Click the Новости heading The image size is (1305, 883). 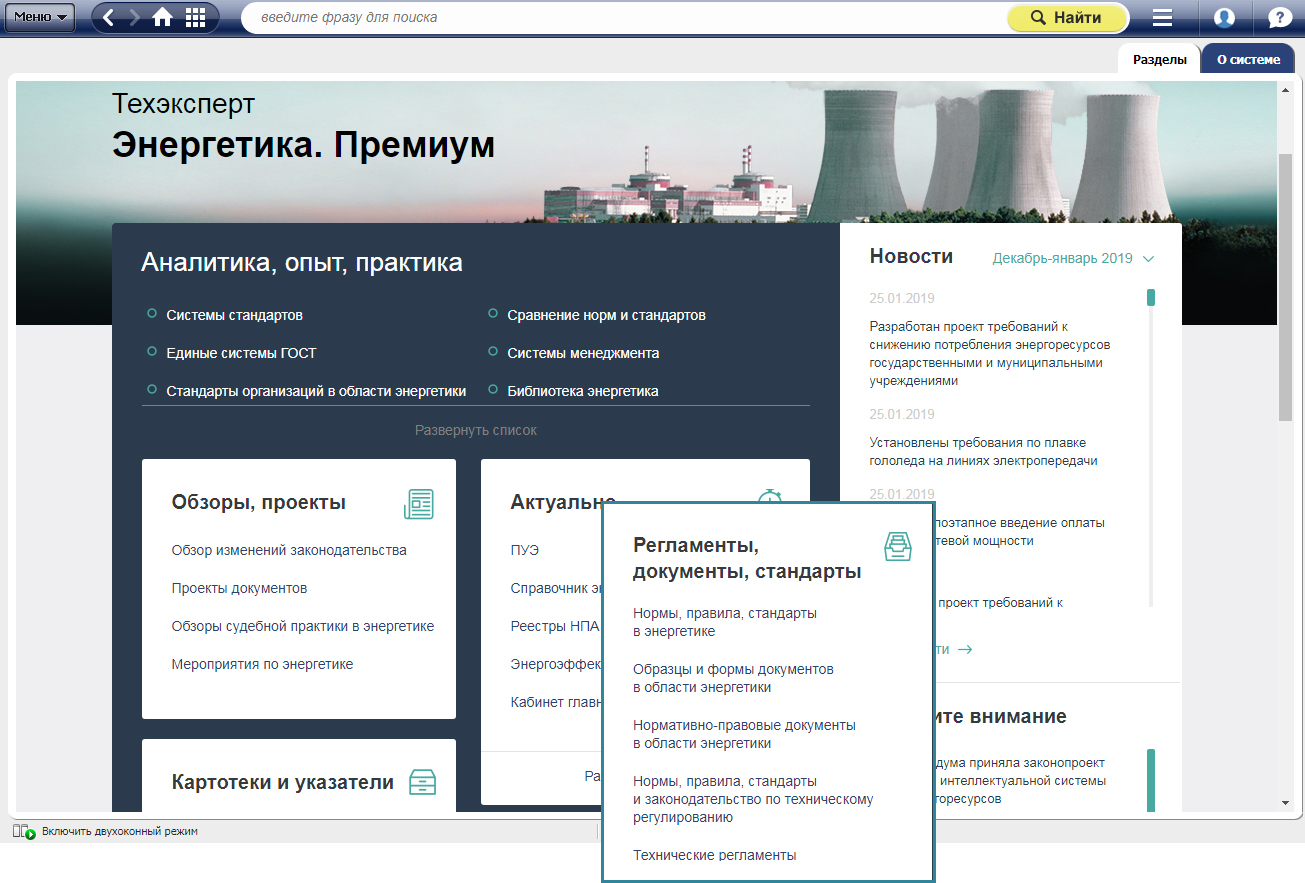pyautogui.click(x=911, y=256)
